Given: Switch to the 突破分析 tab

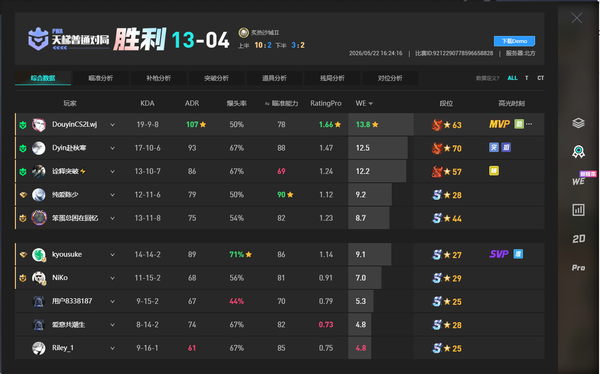Looking at the screenshot, I should coord(217,78).
